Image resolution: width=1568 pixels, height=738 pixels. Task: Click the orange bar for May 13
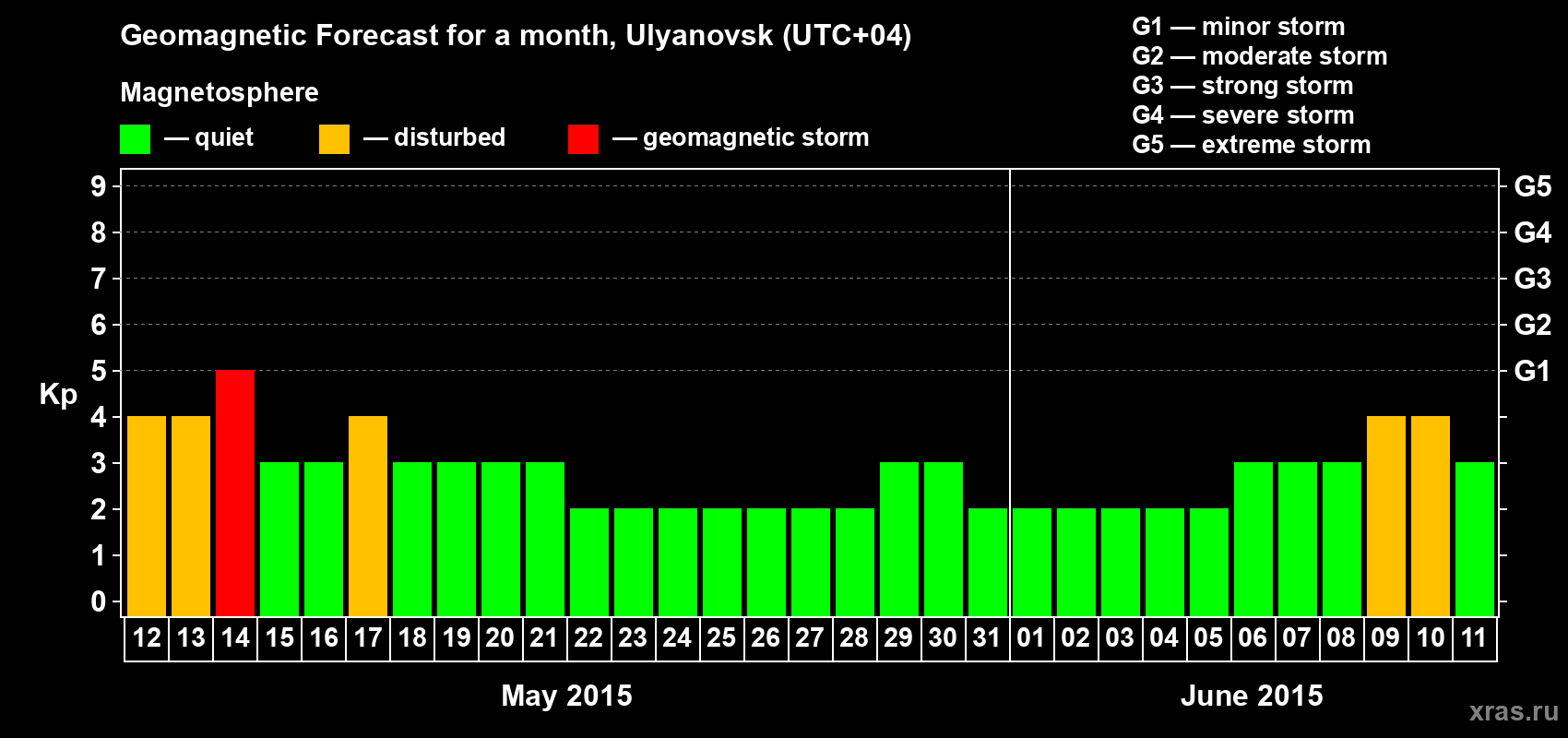tap(191, 516)
